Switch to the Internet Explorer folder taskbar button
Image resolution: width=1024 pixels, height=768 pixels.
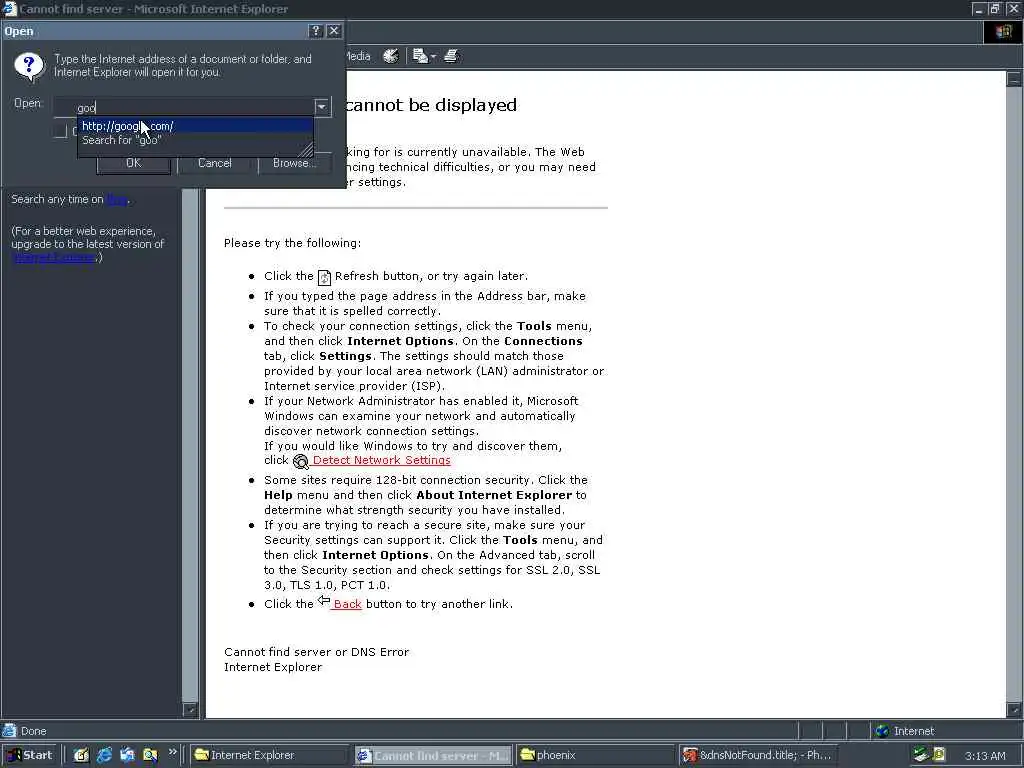(270, 755)
